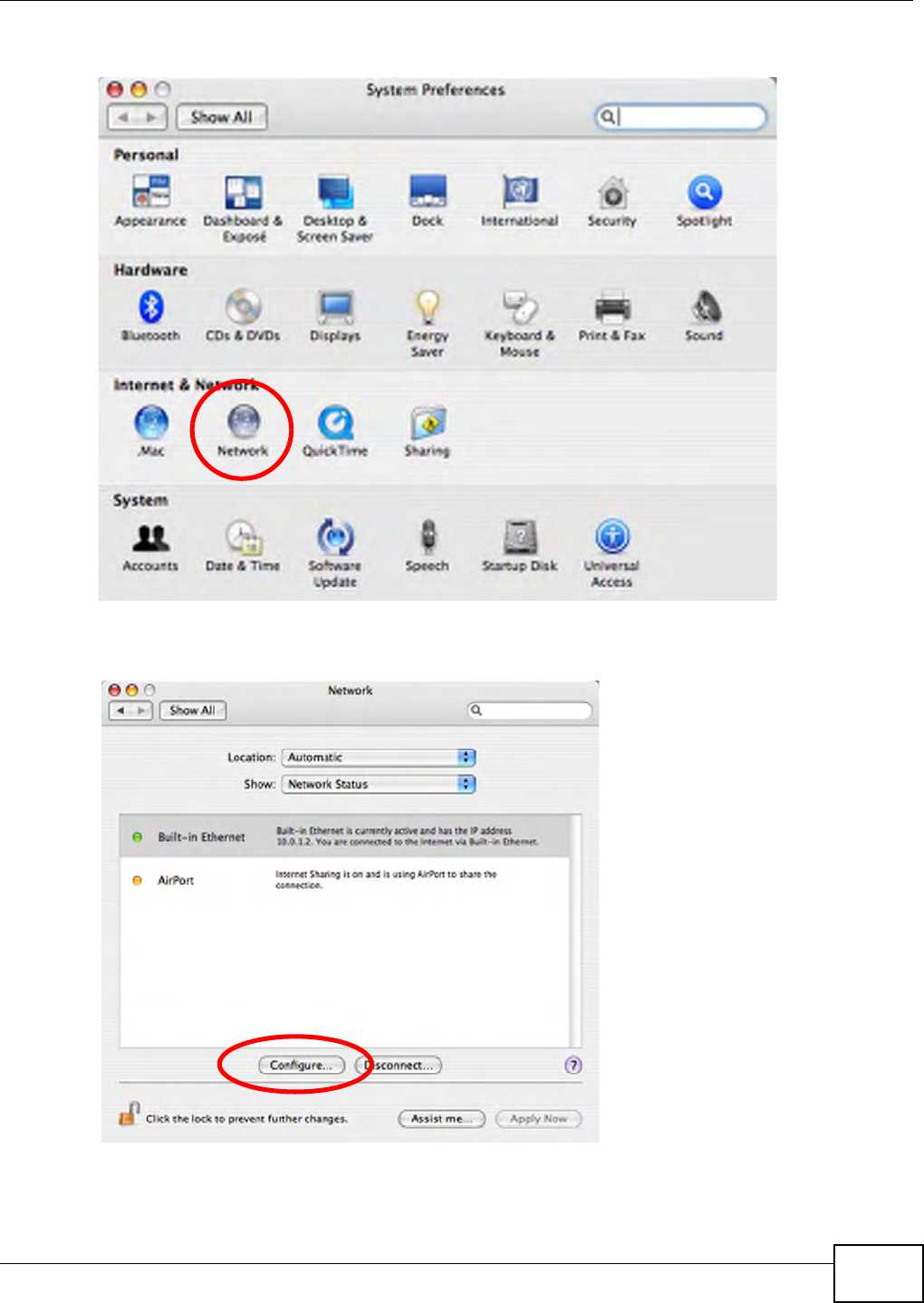
Task: Open Desktop & Screen Saver preferences
Action: (x=335, y=192)
